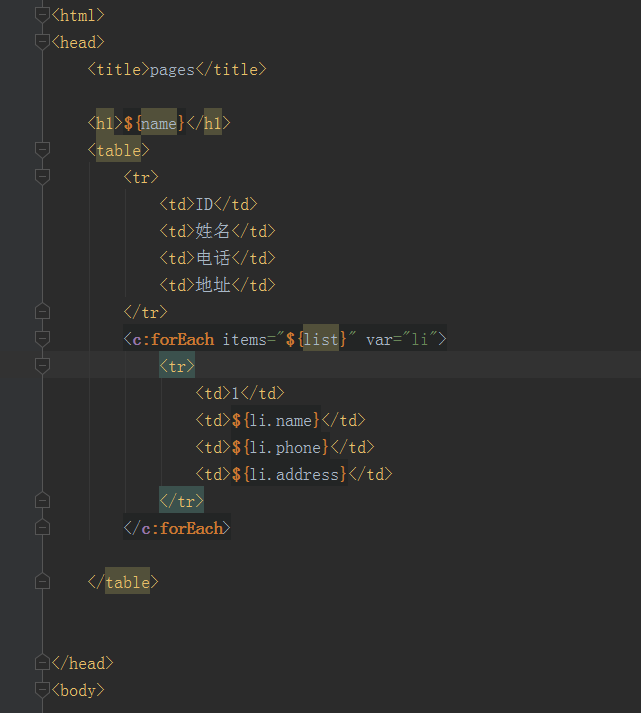Collapse the first tr opening fold marker
Viewport: 641px width, 713px height.
pos(42,176)
